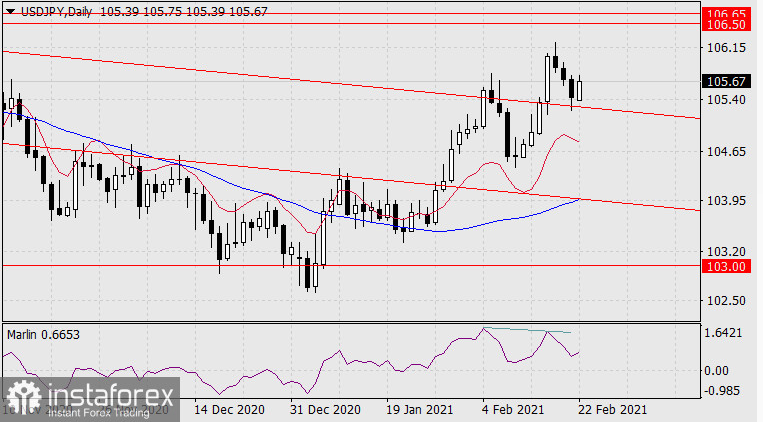Click the 0.00 oscillator scale value
This screenshot has width=763, height=422.
(x=717, y=371)
